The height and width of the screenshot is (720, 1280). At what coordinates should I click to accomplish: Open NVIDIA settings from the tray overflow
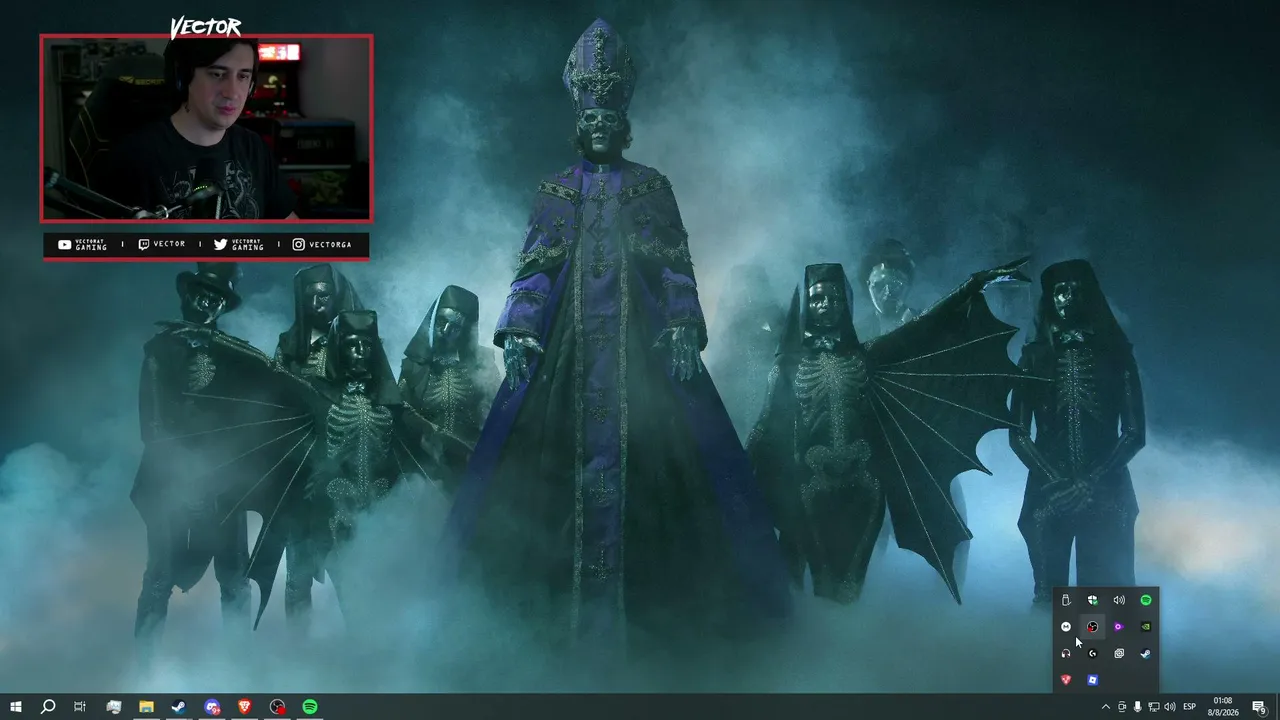point(1146,627)
